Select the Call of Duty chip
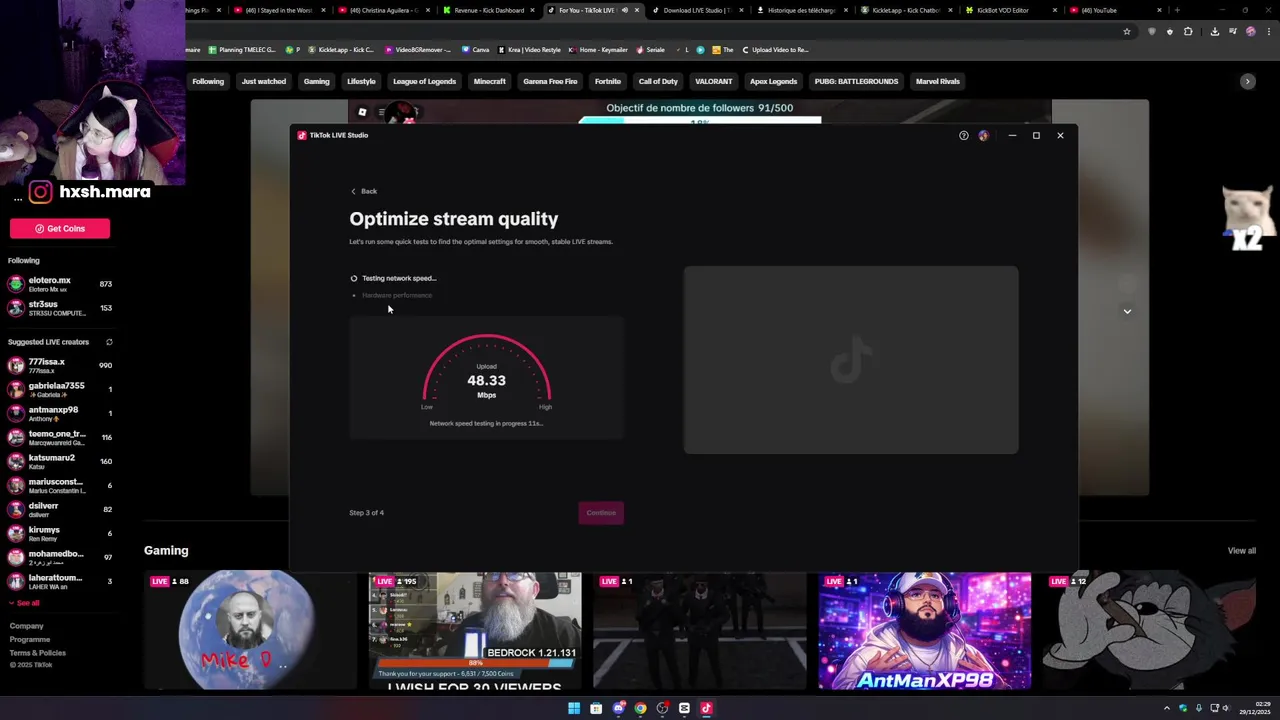 coord(658,81)
